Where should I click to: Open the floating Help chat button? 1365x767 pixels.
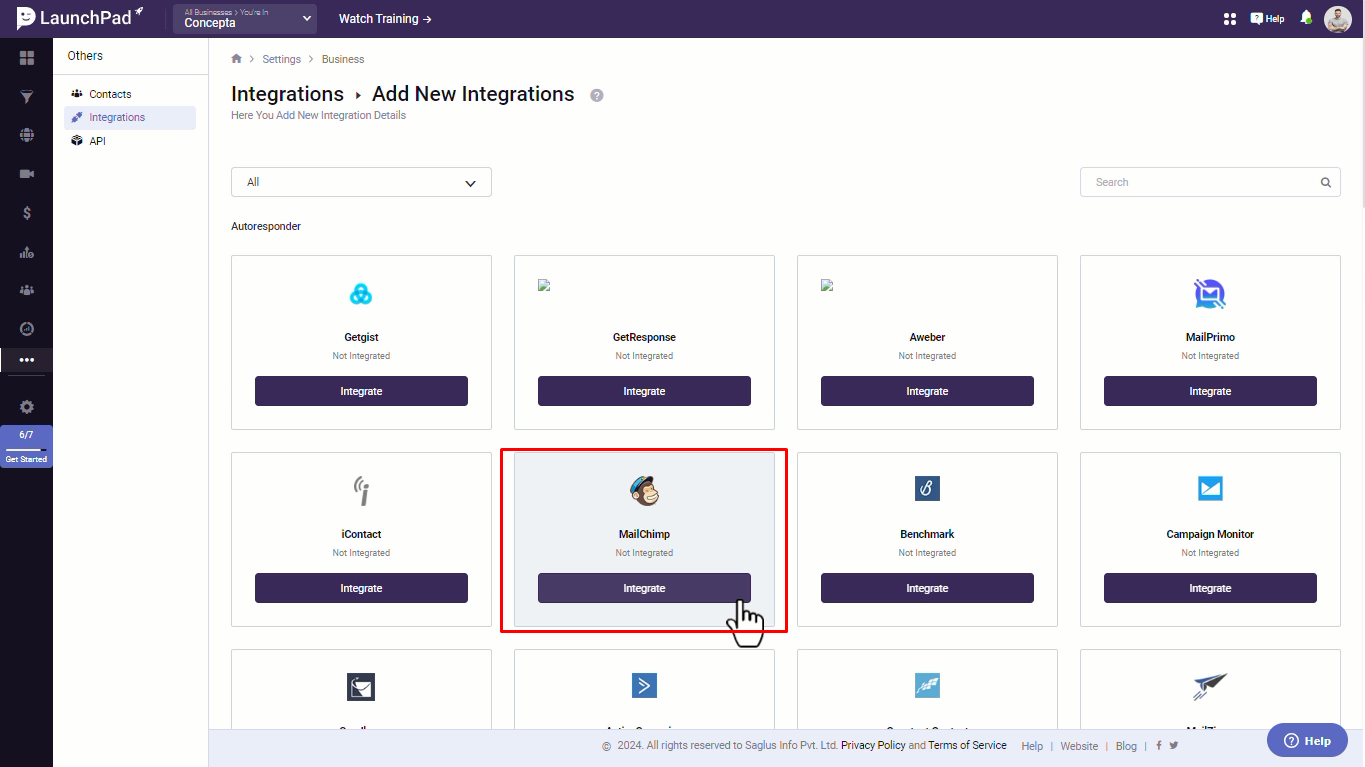point(1307,741)
